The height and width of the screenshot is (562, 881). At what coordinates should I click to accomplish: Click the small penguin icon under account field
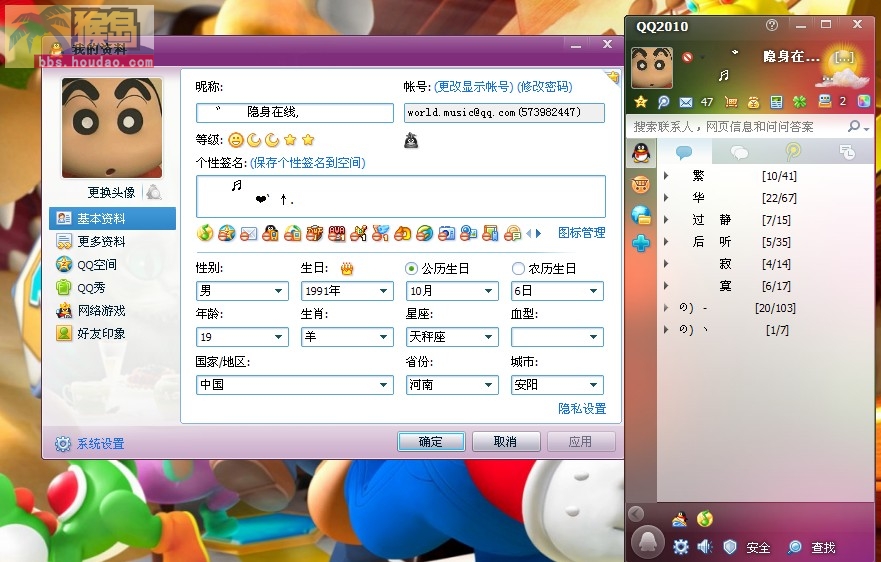[411, 140]
